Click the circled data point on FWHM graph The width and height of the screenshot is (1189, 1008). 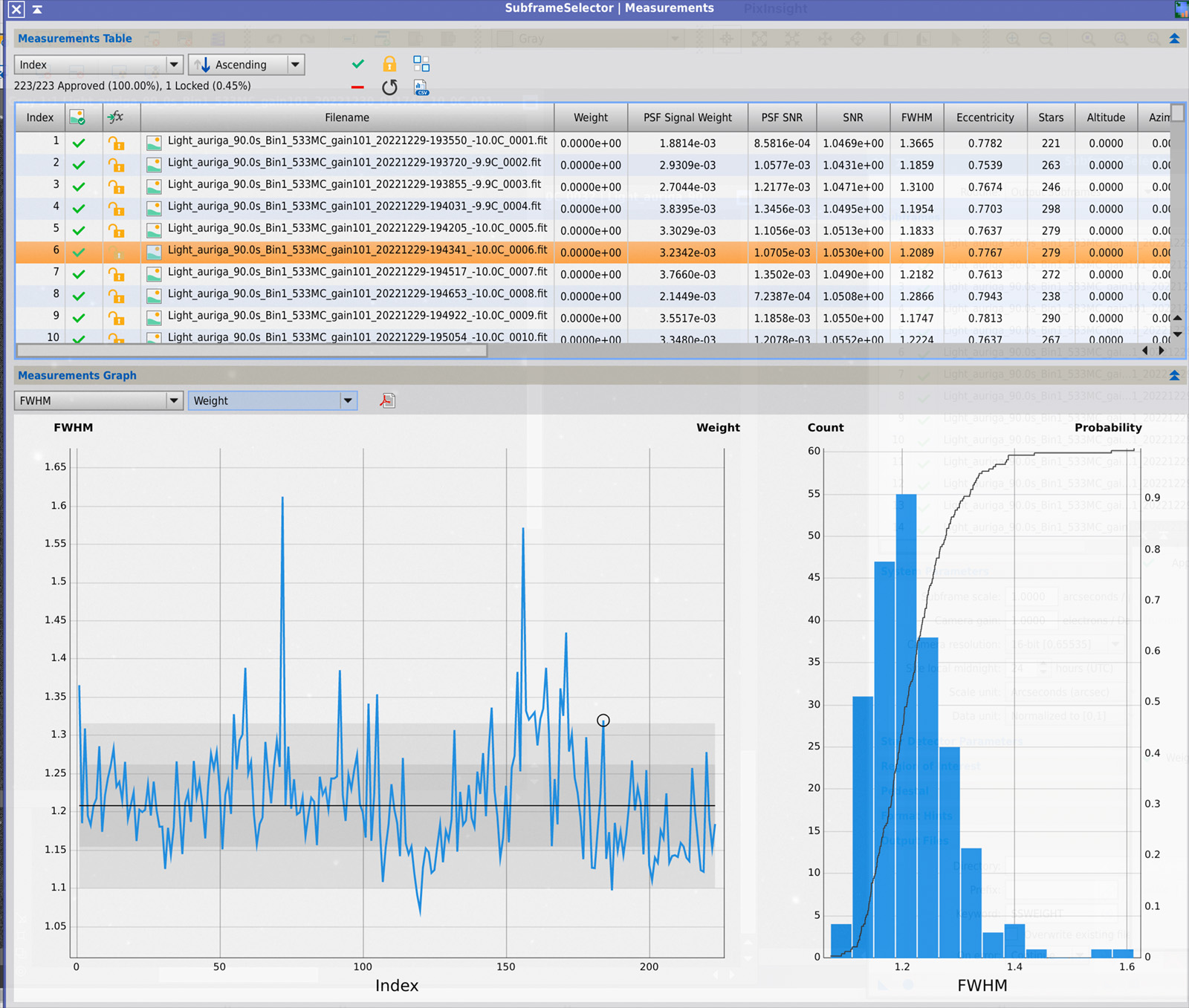point(603,721)
